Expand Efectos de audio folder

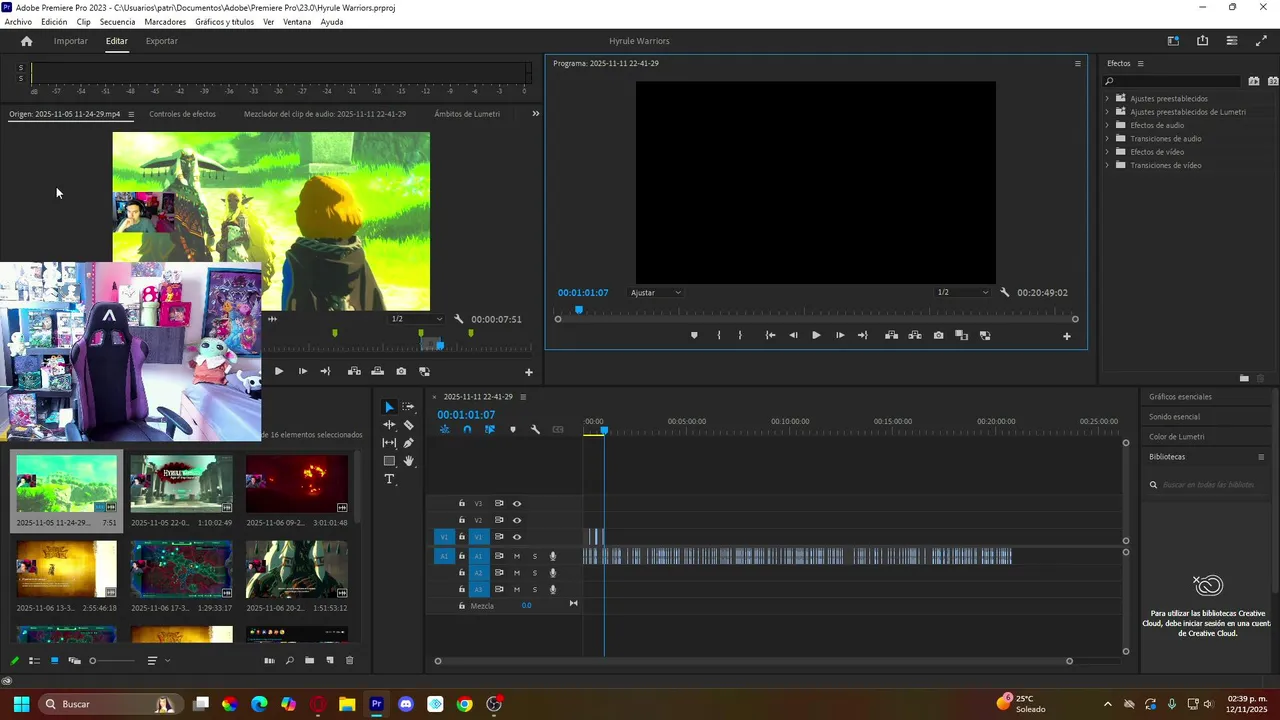pos(1107,125)
